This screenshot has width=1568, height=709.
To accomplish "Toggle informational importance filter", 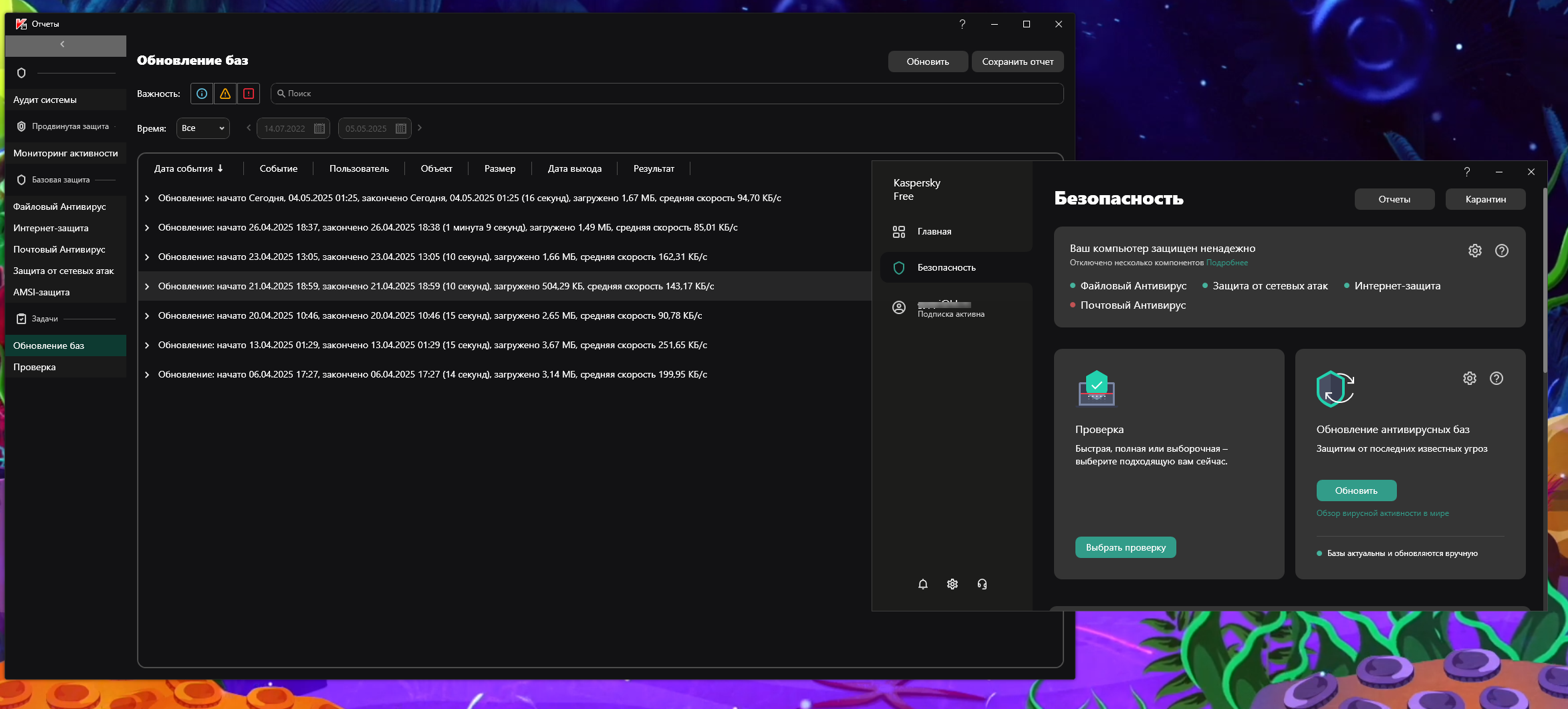I will 202,94.
